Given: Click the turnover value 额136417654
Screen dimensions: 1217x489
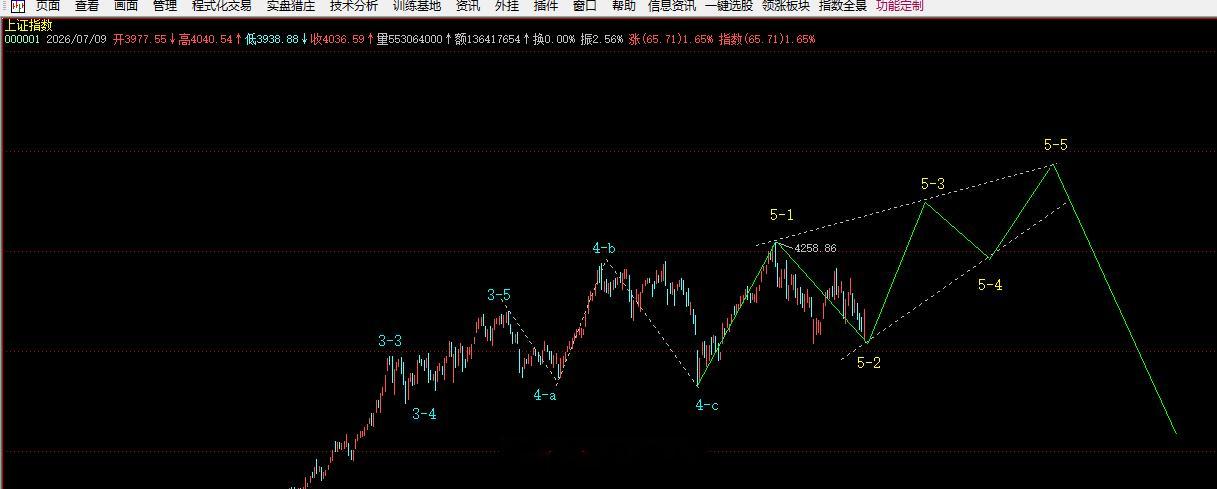Looking at the screenshot, I should tap(488, 39).
